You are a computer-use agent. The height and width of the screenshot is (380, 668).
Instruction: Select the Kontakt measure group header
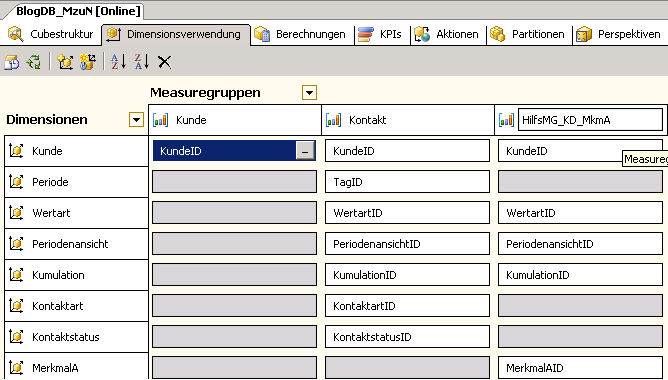point(408,120)
